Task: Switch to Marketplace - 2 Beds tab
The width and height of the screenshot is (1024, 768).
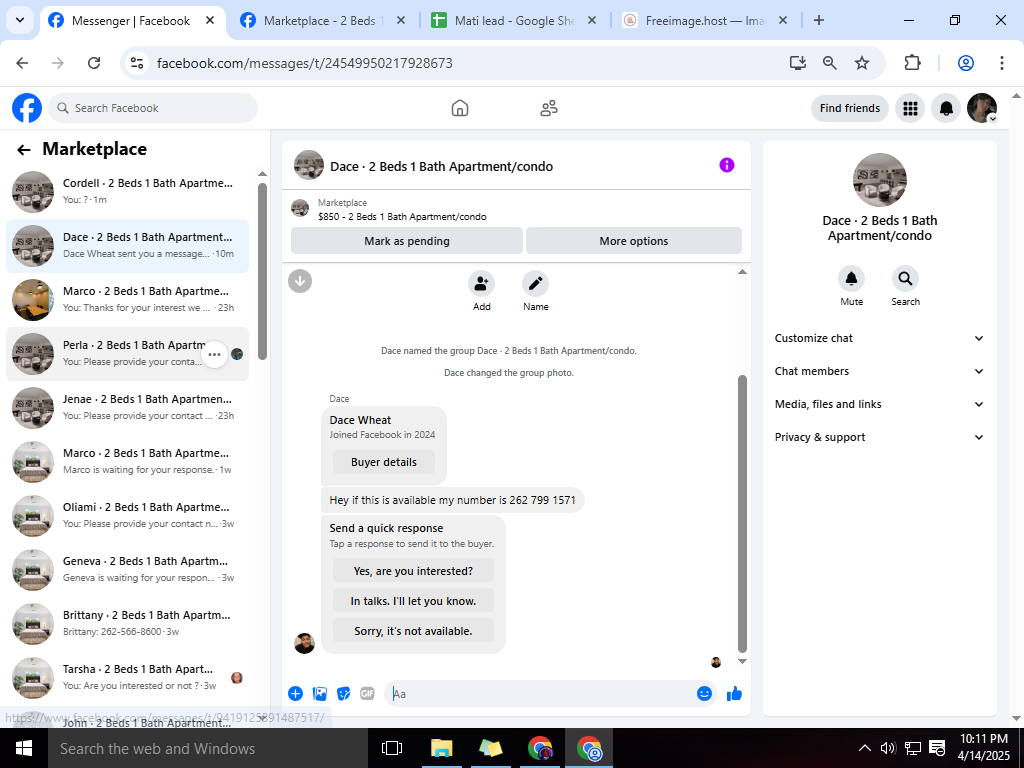Action: tap(323, 21)
